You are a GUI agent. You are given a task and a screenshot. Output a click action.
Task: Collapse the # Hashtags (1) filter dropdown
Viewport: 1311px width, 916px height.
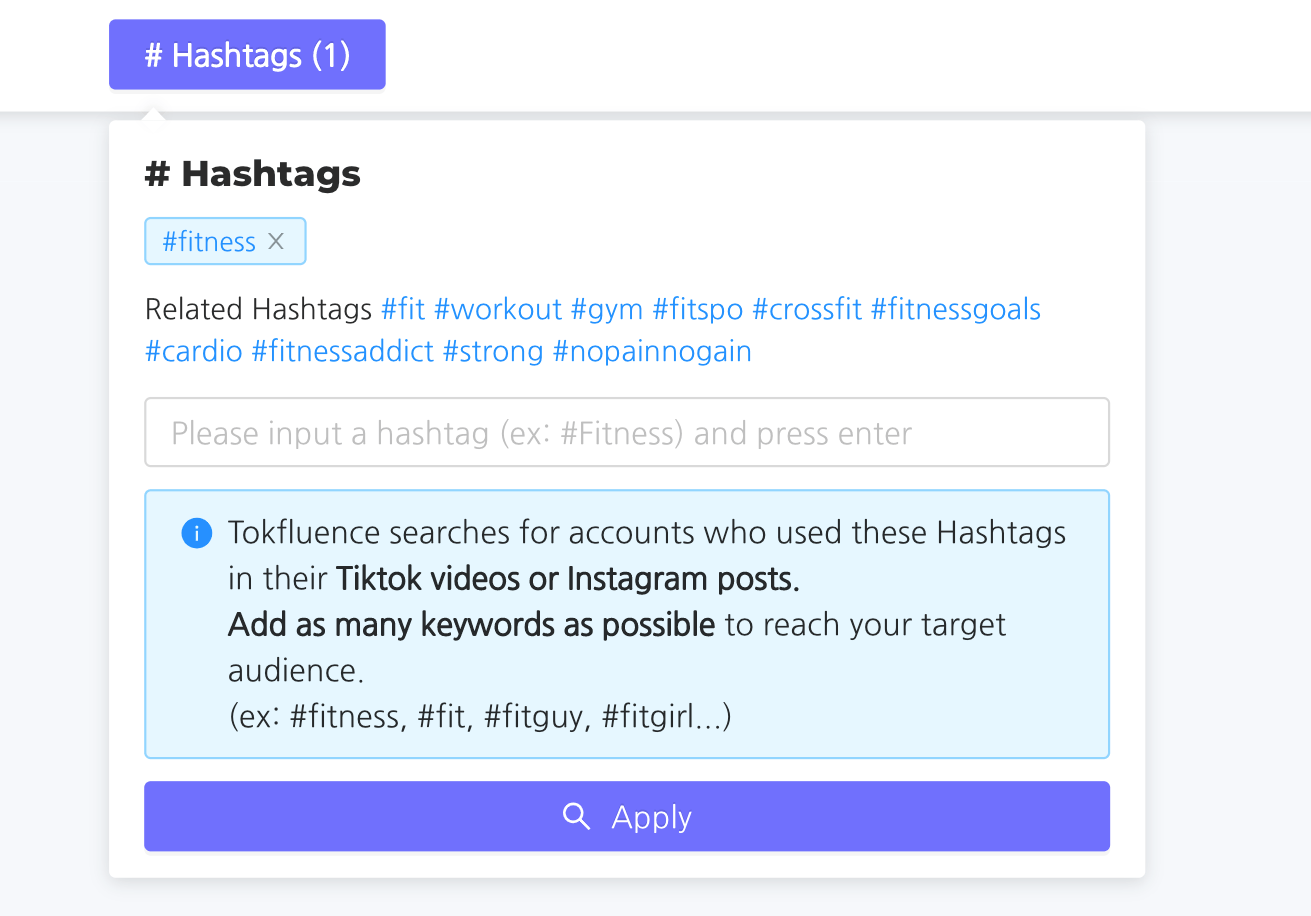tap(247, 55)
